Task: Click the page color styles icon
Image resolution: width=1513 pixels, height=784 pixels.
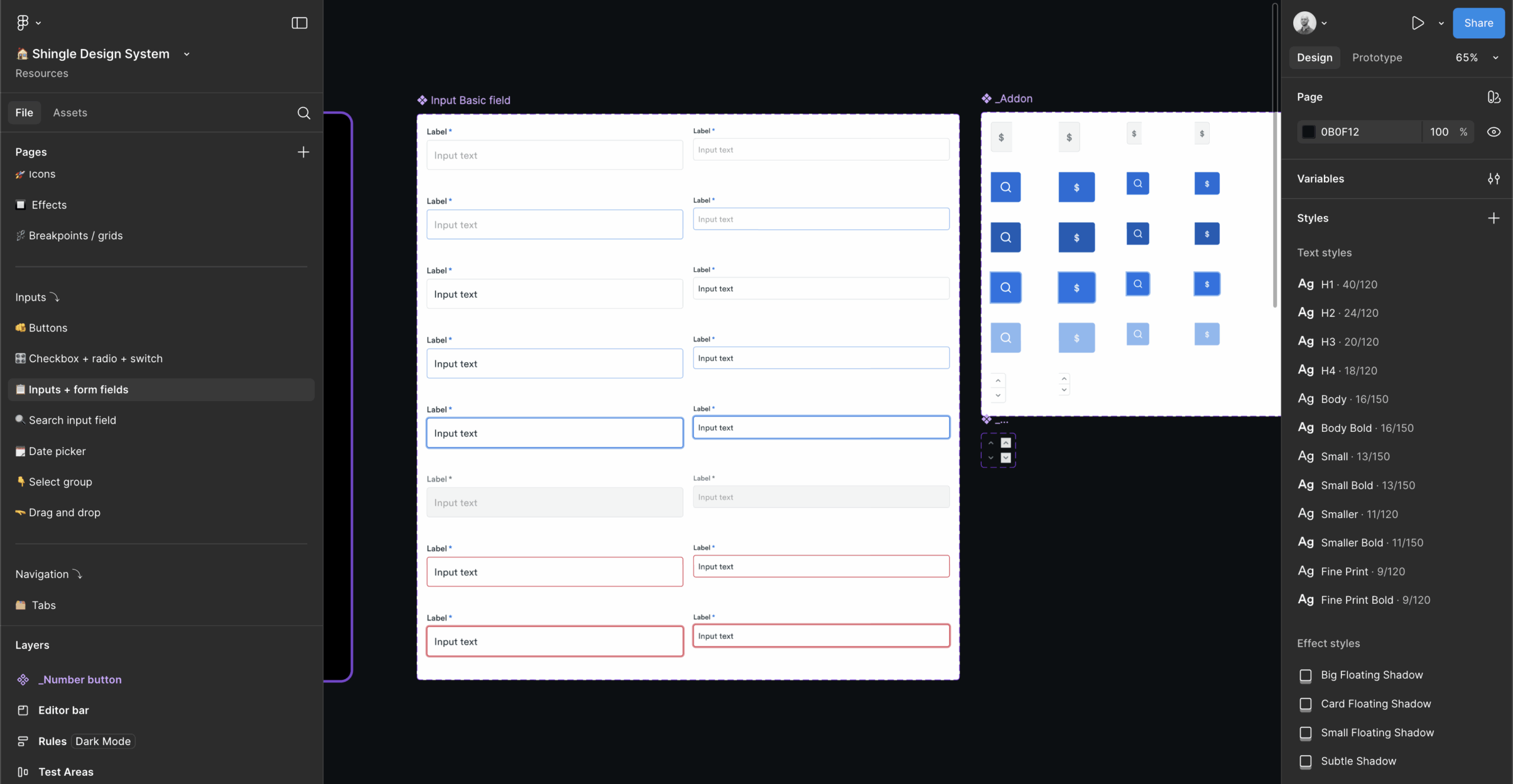Action: point(1493,97)
